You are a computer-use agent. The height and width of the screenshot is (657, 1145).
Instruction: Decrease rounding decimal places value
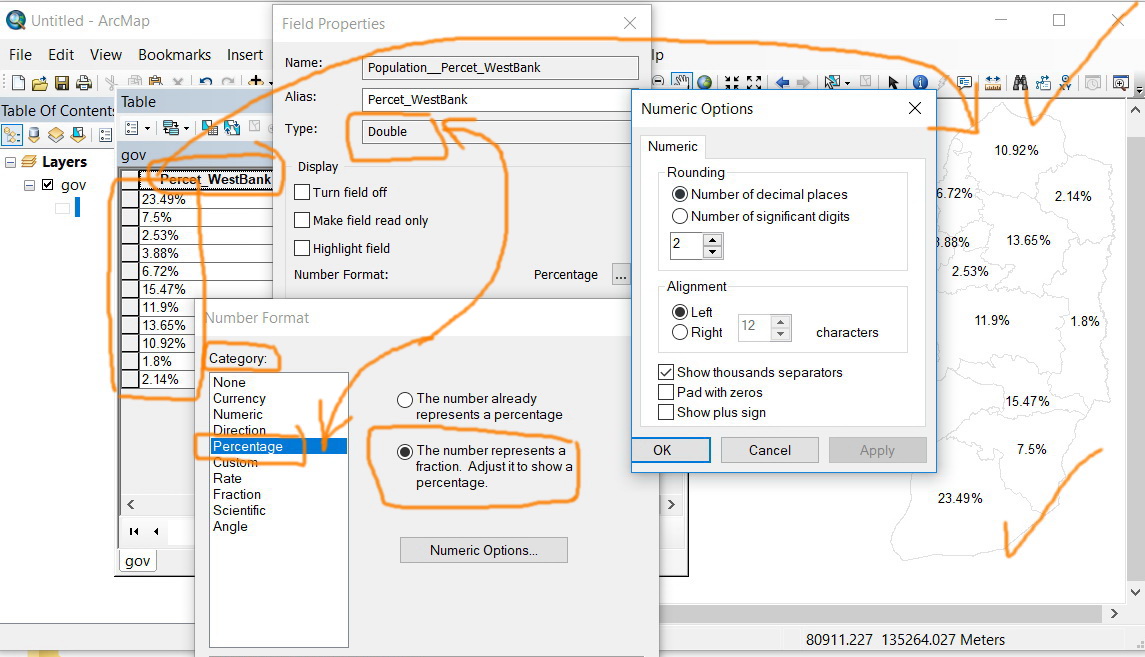tap(713, 251)
